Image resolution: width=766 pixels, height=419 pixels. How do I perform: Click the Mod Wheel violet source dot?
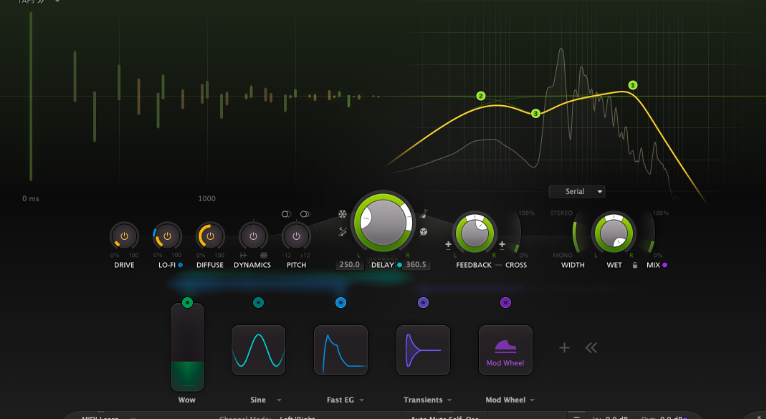point(506,302)
